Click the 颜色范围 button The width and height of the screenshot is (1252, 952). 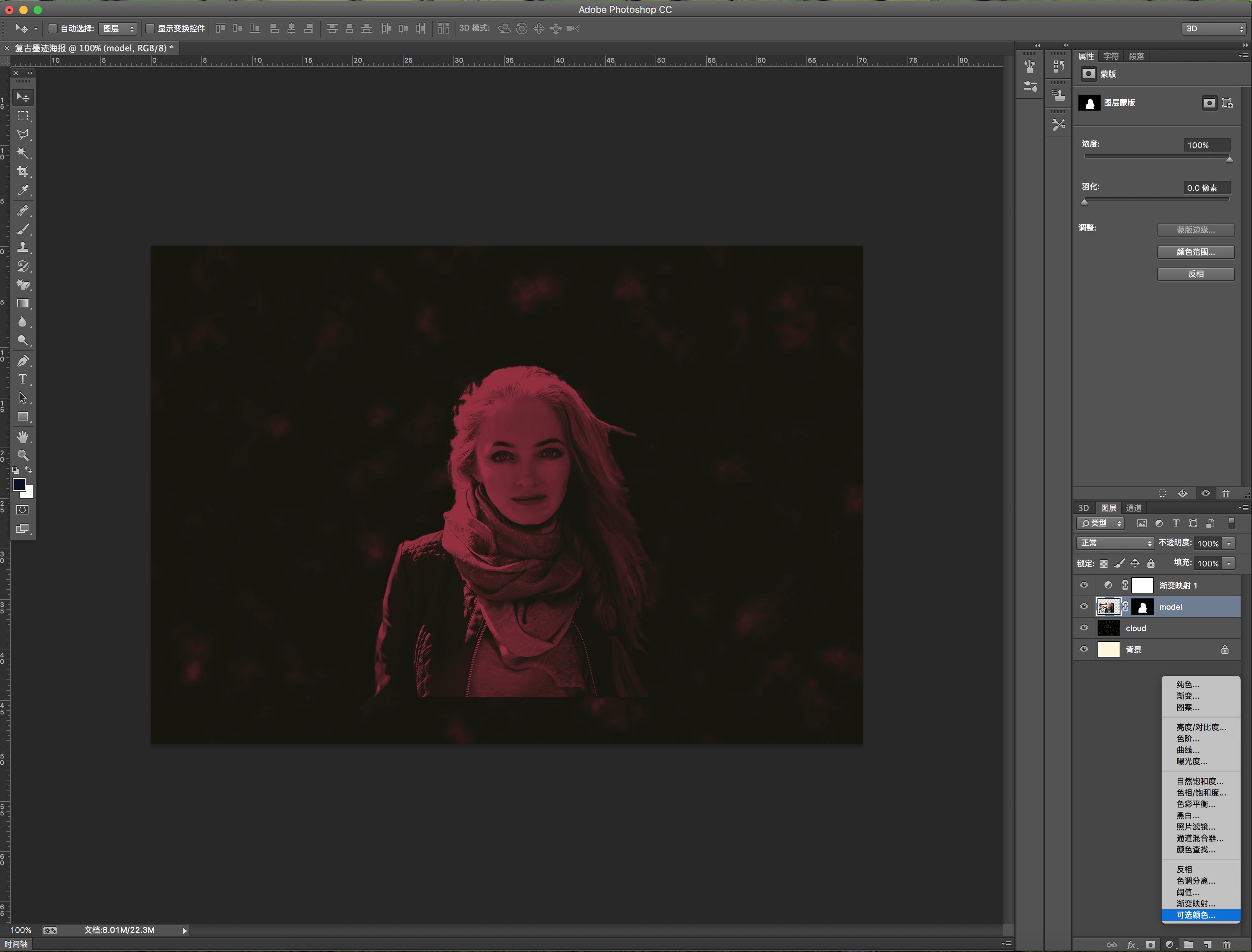coord(1195,252)
